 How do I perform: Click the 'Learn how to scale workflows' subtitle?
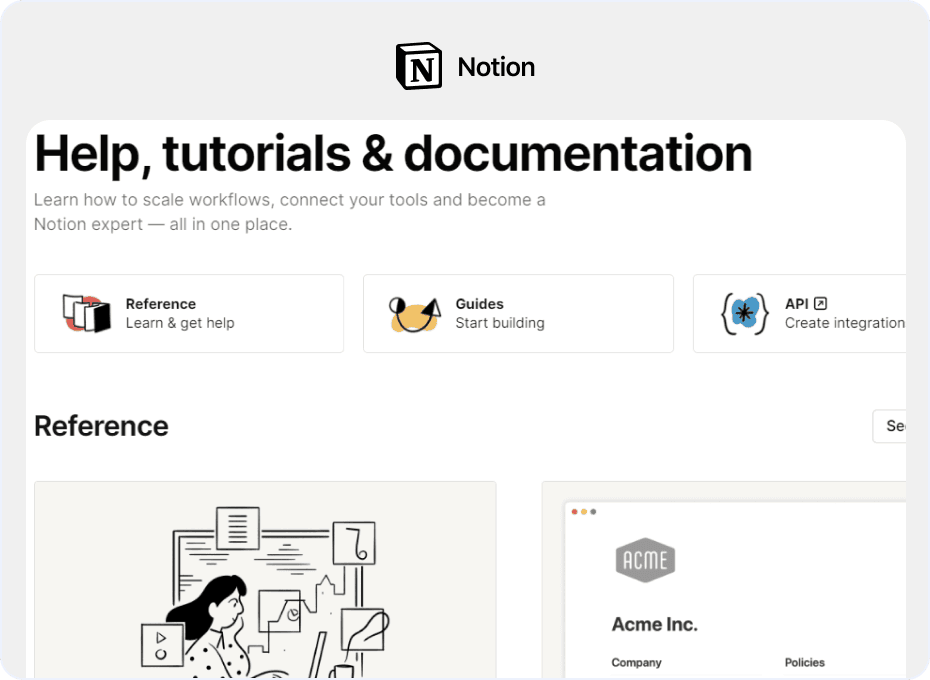click(x=289, y=212)
